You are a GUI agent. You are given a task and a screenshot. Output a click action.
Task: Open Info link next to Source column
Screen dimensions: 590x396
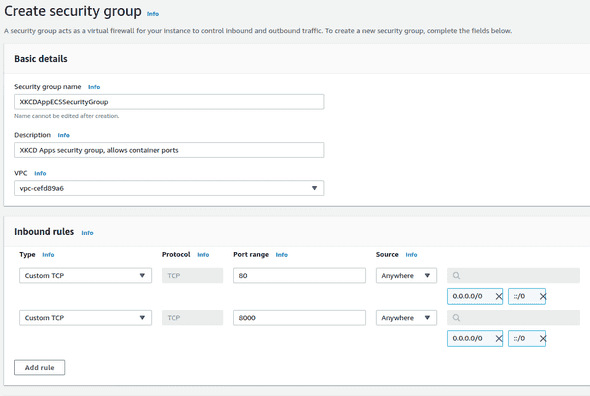click(x=411, y=255)
